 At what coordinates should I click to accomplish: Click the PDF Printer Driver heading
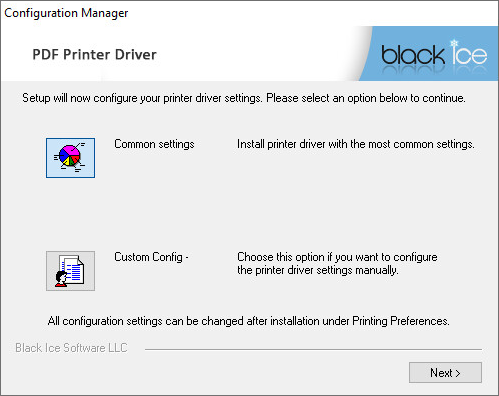pyautogui.click(x=94, y=54)
